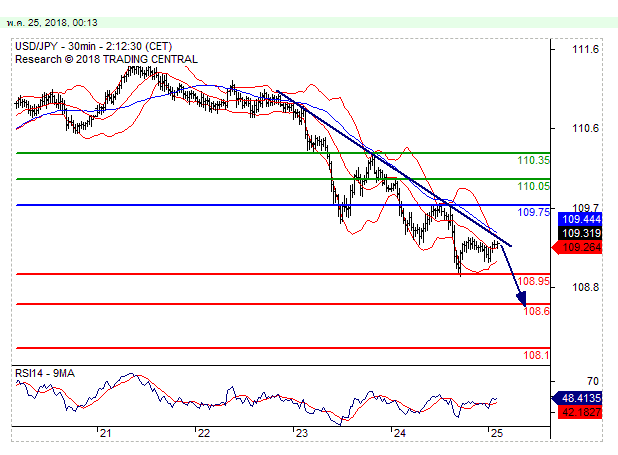Screen dimensions: 618x455
Task: Click the red 108.95 support label
Action: [533, 281]
